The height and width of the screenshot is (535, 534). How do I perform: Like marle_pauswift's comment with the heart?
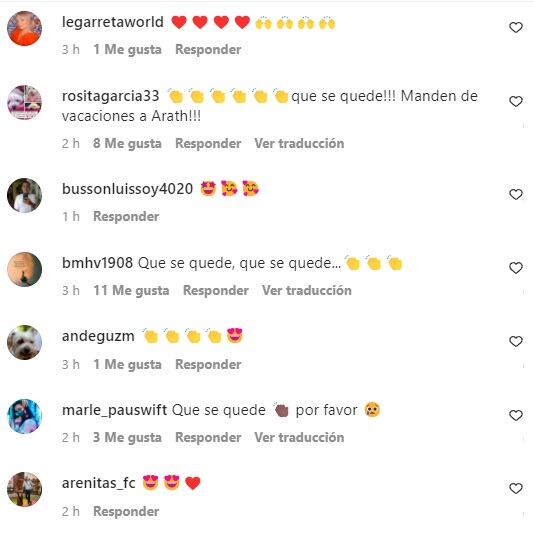(x=516, y=415)
